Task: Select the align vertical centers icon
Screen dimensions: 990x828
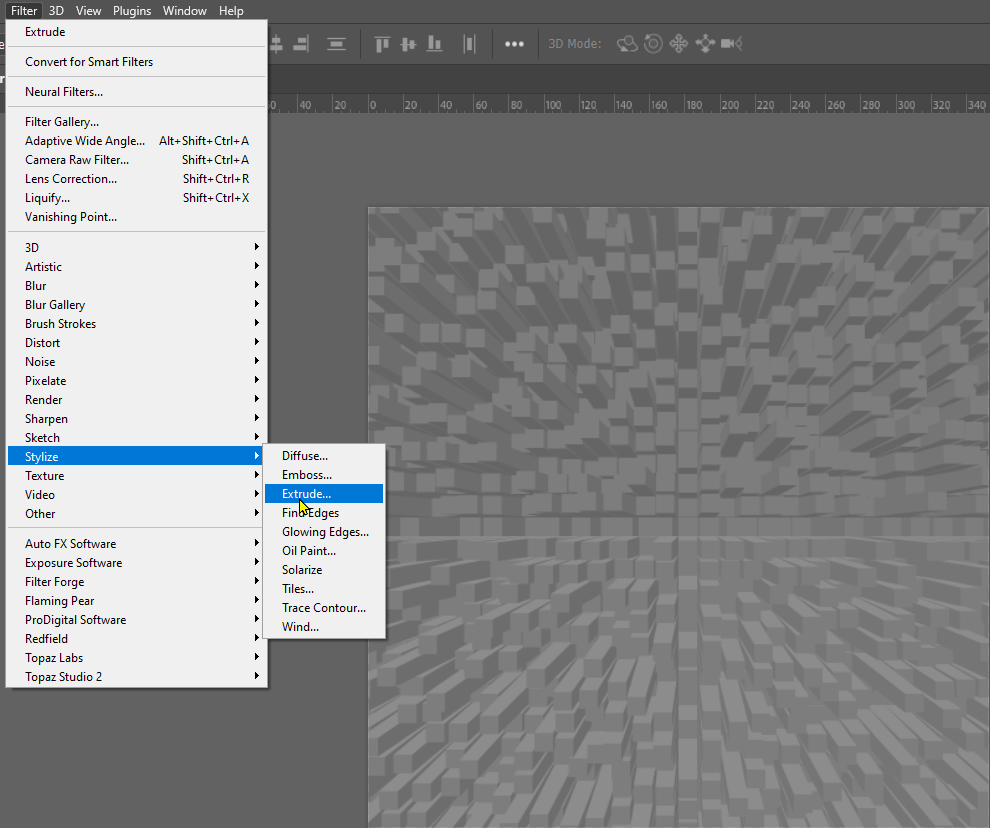Action: pos(408,43)
